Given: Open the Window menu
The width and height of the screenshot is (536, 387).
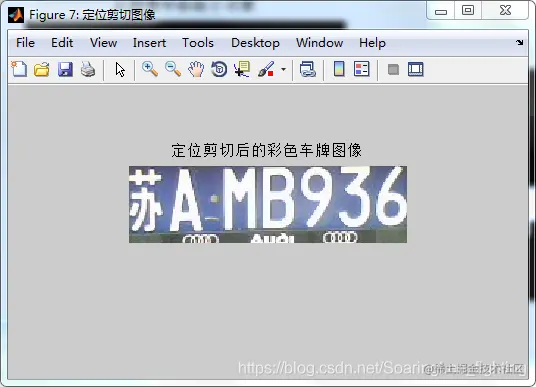Looking at the screenshot, I should click(320, 43).
